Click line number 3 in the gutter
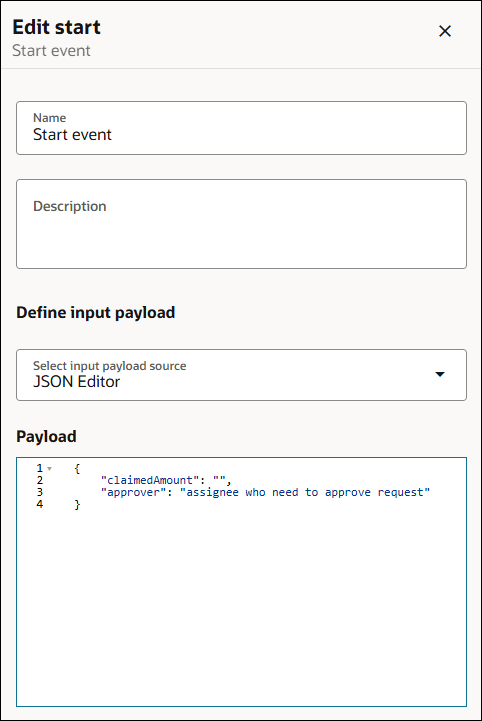482x721 pixels. (x=40, y=492)
